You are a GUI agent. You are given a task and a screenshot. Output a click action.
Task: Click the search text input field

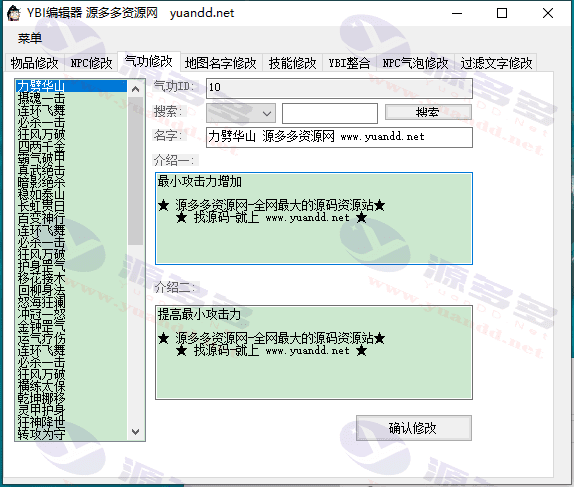(x=330, y=113)
